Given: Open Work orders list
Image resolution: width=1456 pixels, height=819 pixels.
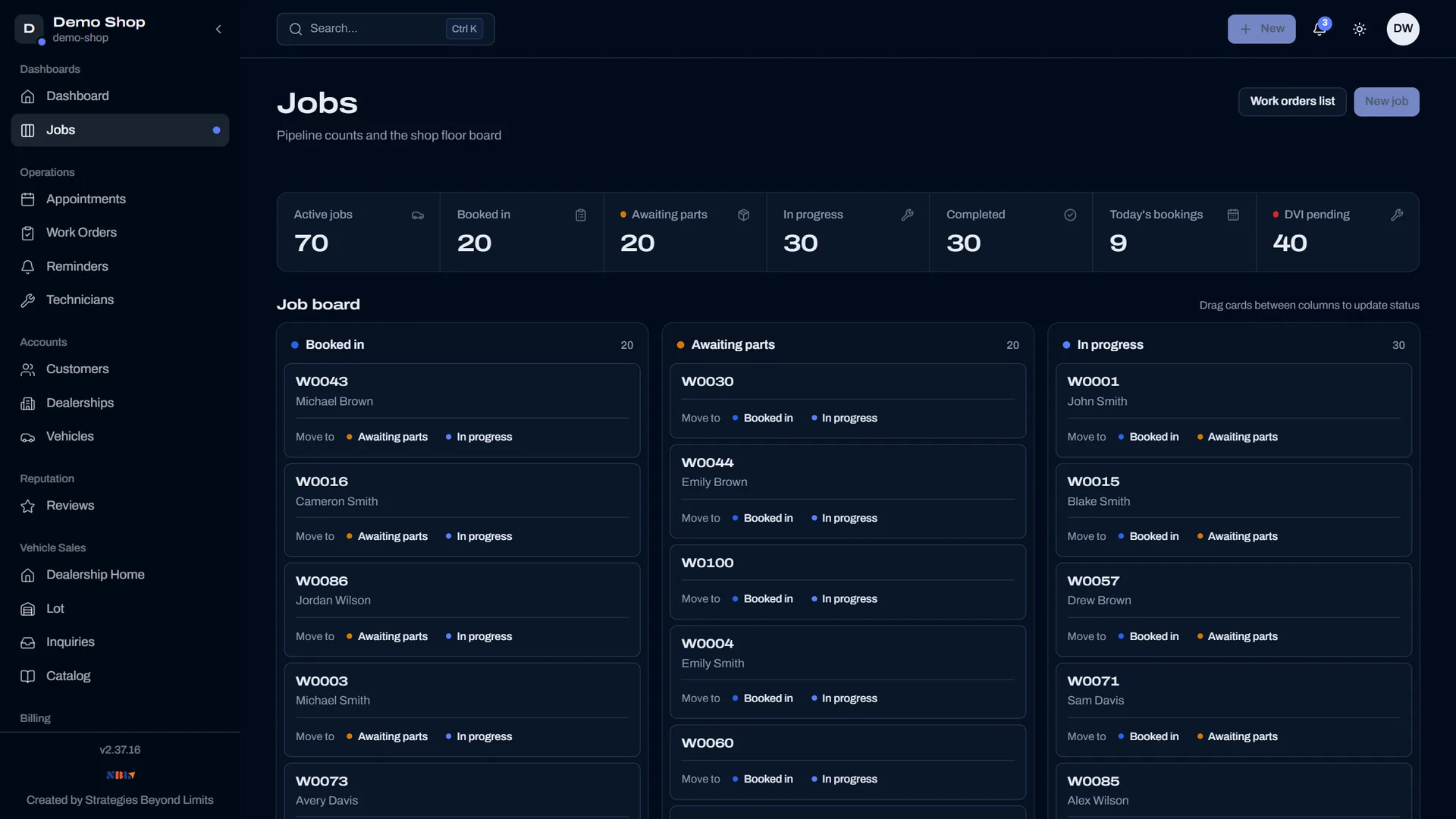Looking at the screenshot, I should (1292, 102).
